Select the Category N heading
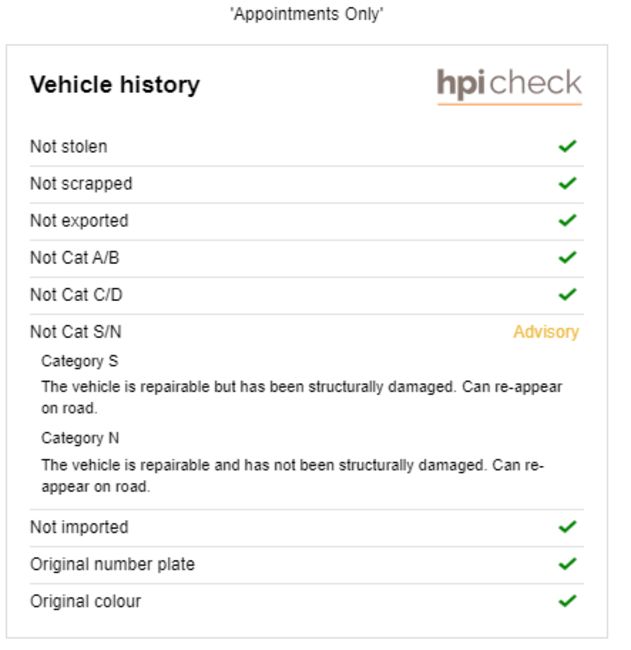Viewport: 631px width, 650px height. pos(80,438)
